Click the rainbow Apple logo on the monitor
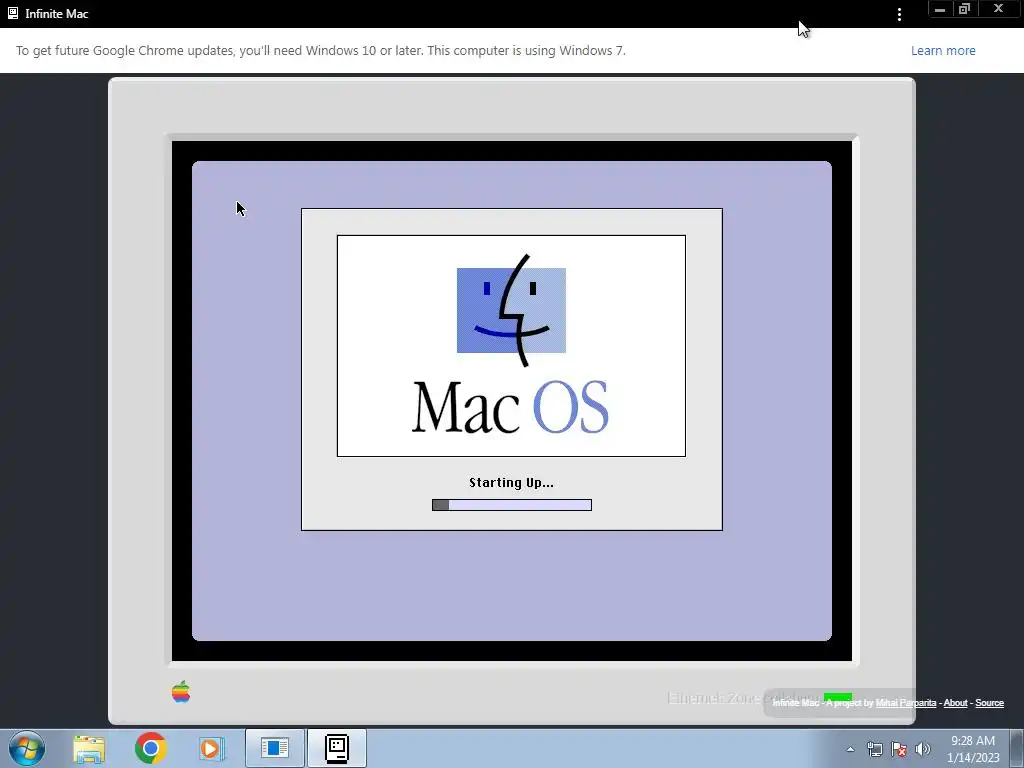 click(181, 692)
